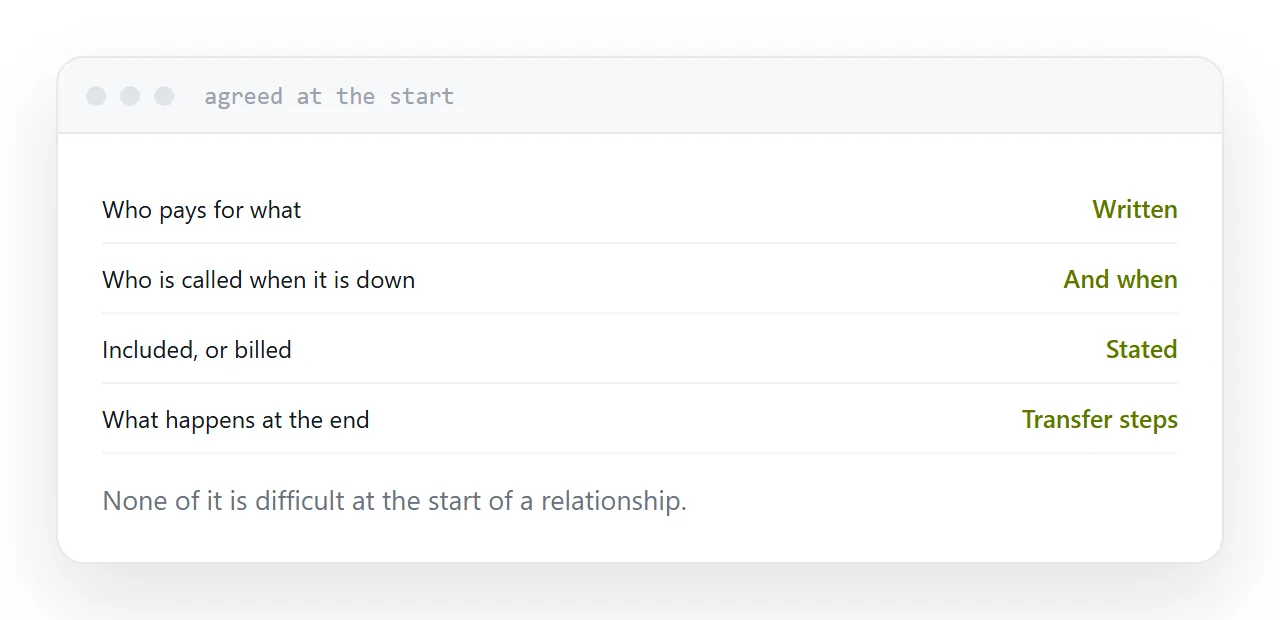Click the word 'billed' in third row

(x=263, y=350)
